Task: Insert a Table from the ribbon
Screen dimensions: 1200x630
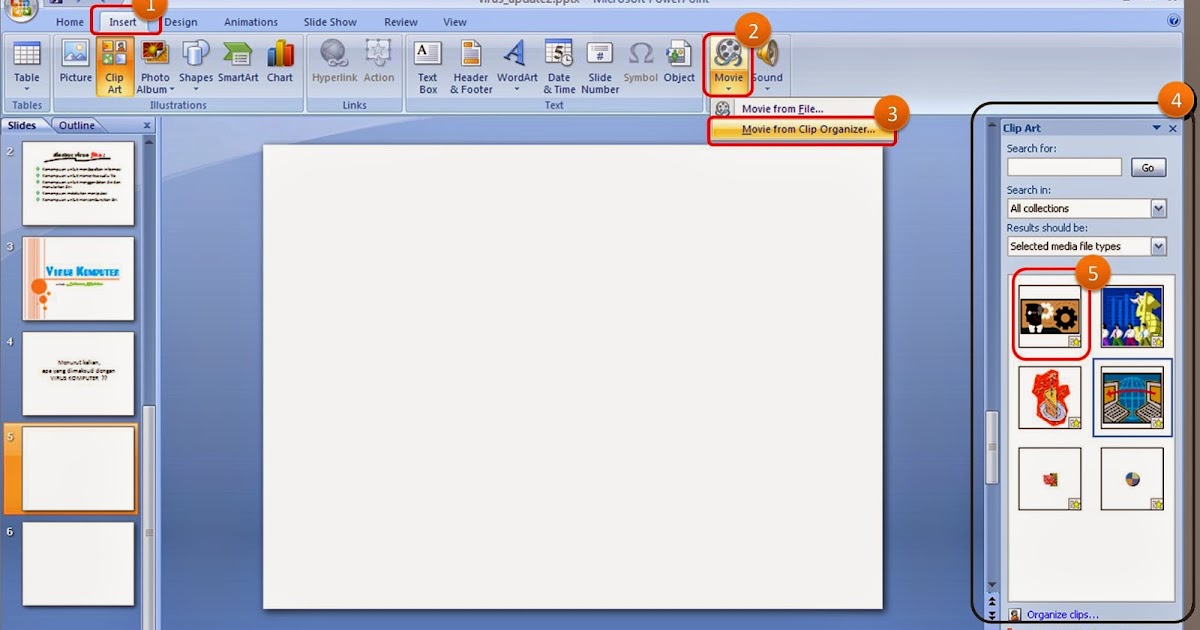Action: click(x=27, y=66)
